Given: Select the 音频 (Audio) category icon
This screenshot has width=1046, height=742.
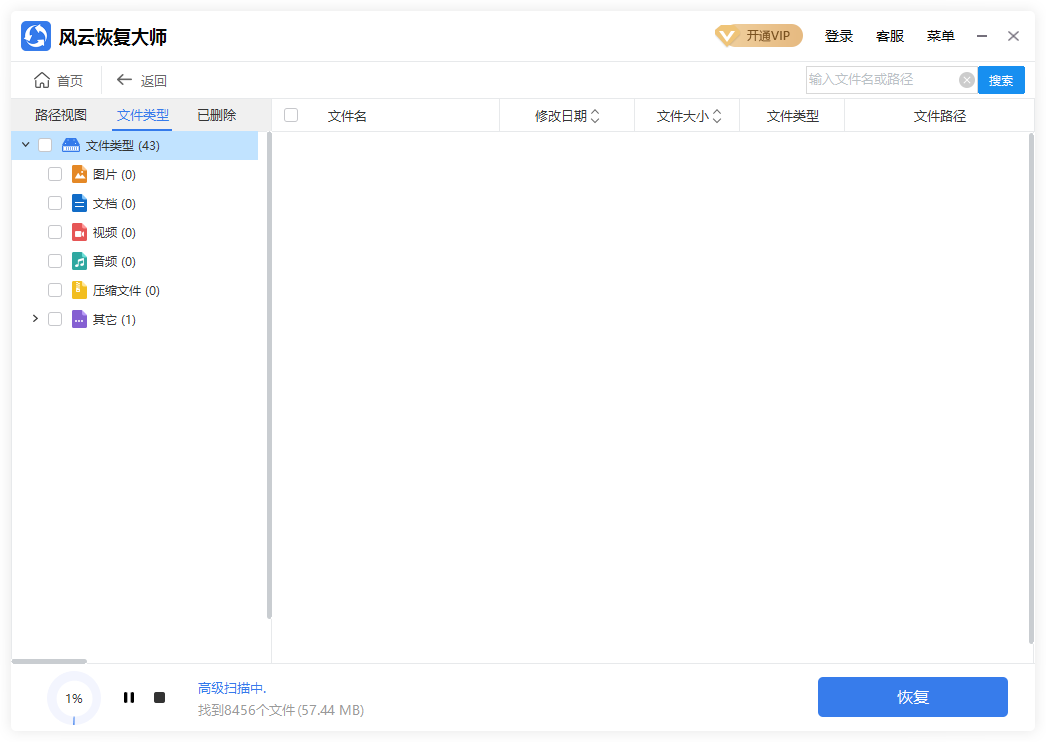Looking at the screenshot, I should [x=80, y=260].
